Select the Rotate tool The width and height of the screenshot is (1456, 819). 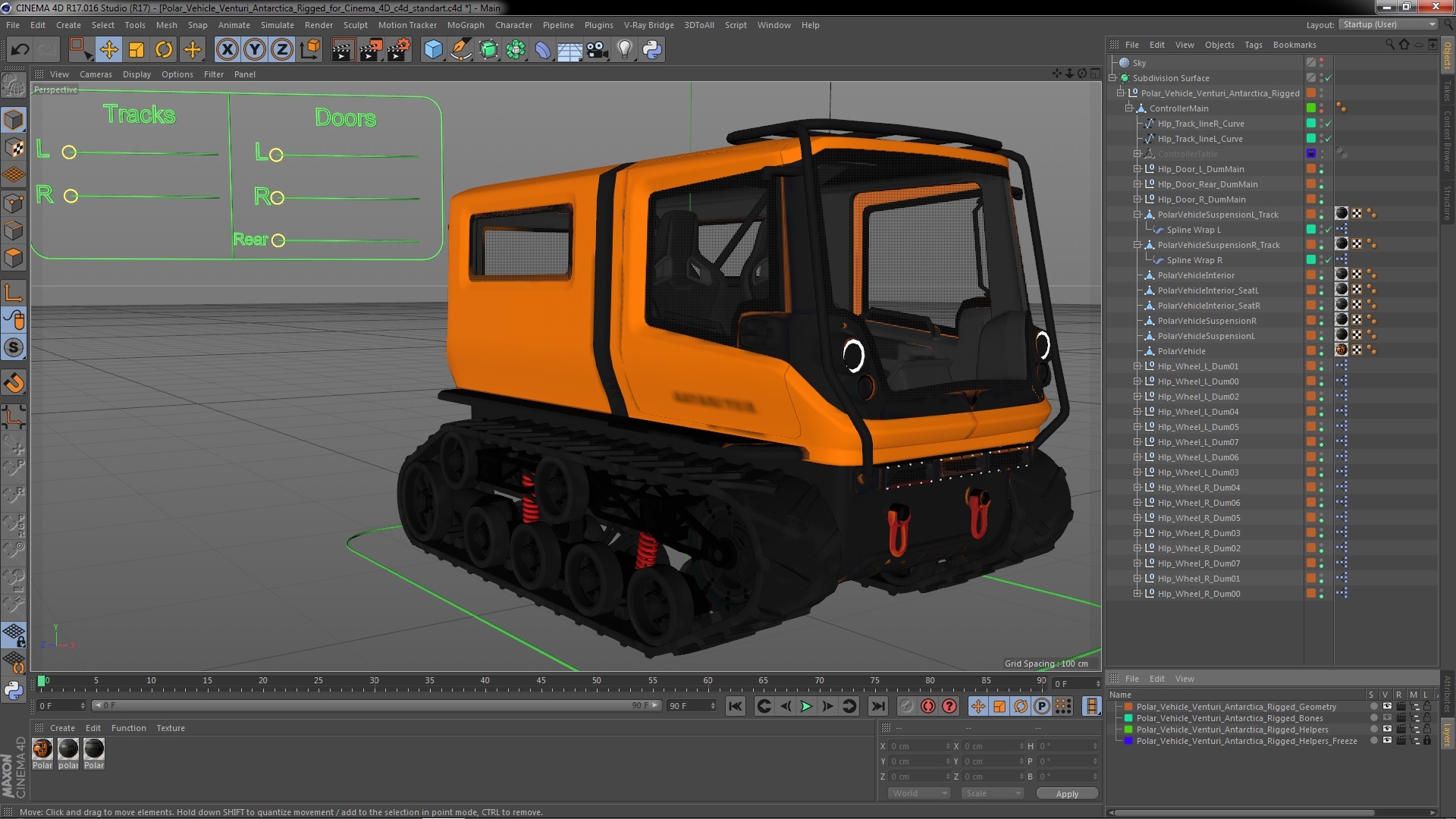[164, 50]
